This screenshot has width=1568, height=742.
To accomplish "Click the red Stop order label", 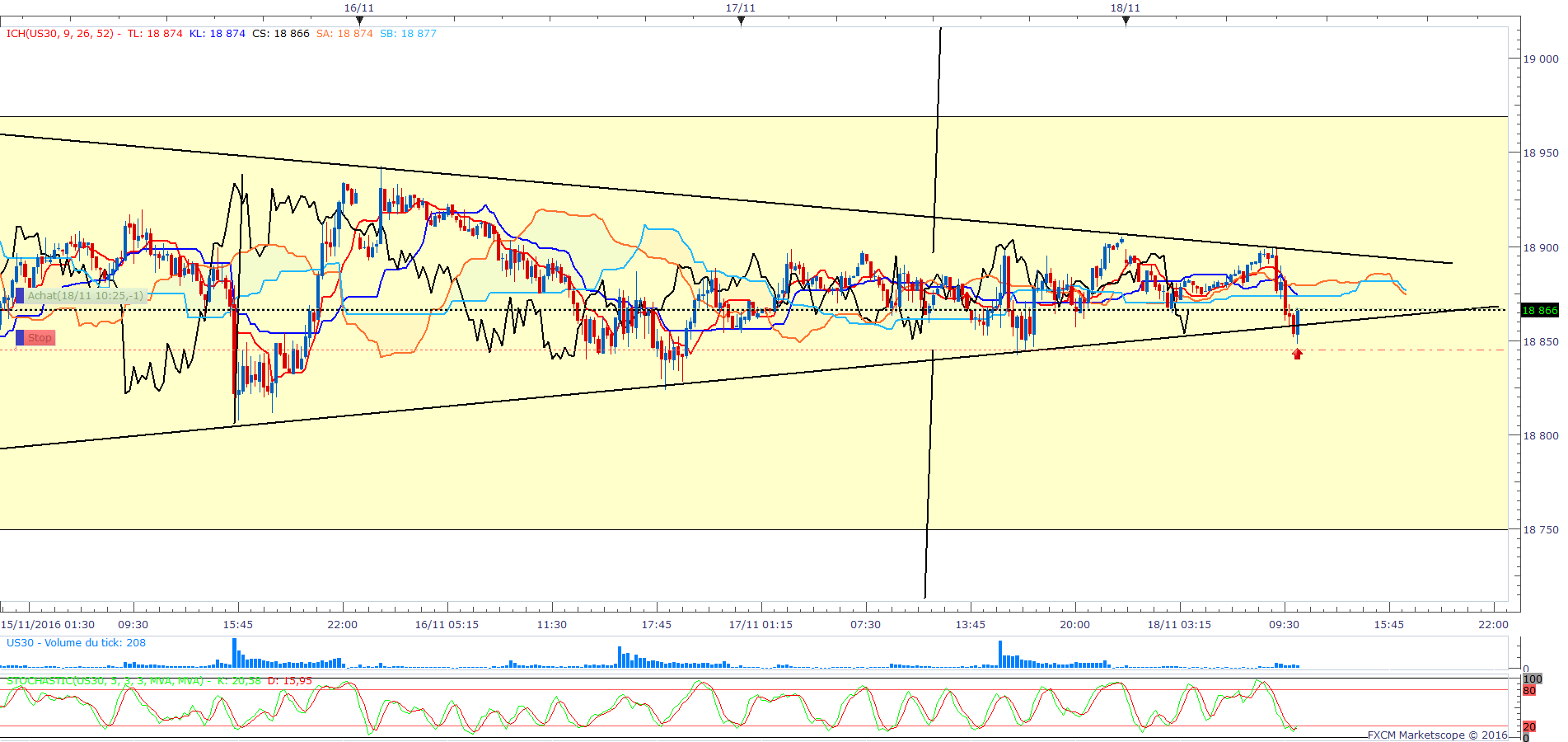I will click(40, 338).
